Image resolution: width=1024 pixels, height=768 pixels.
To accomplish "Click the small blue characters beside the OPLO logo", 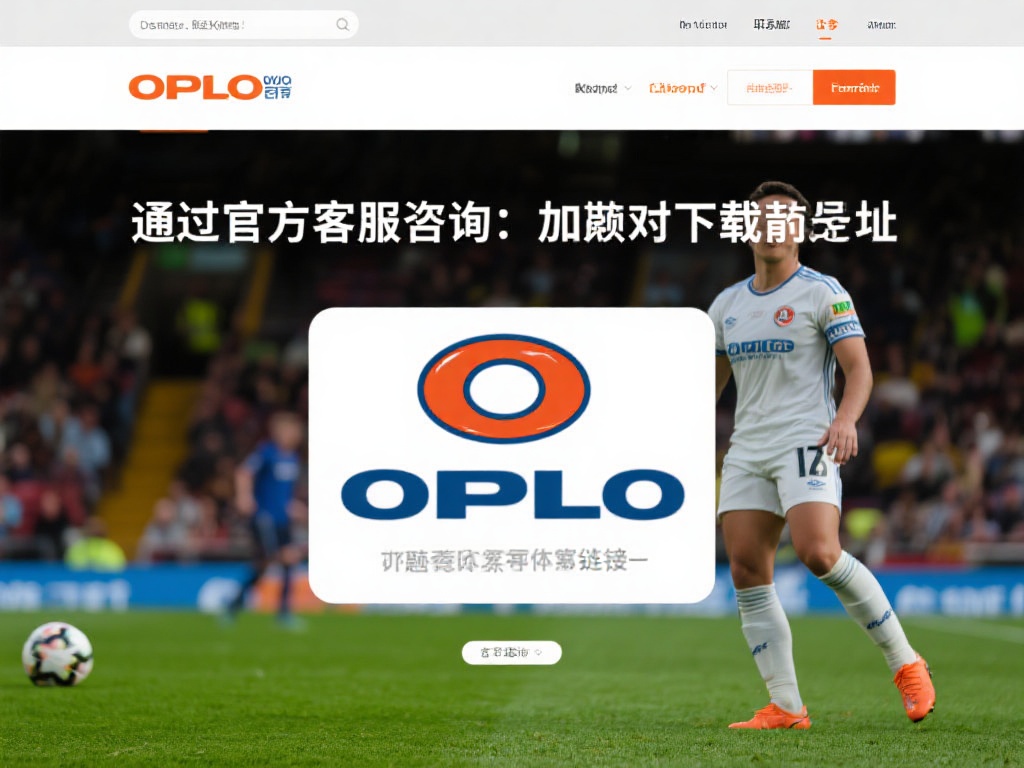I will point(278,87).
